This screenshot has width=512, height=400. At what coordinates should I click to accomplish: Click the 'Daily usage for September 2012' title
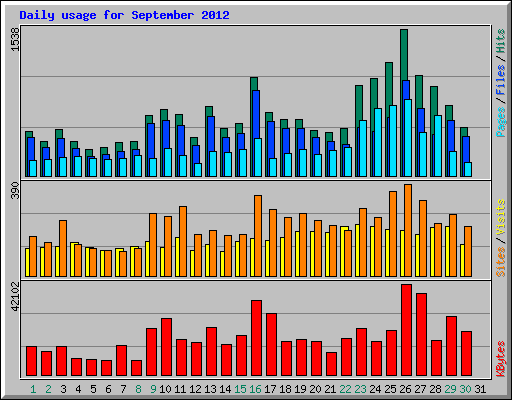coord(124,15)
